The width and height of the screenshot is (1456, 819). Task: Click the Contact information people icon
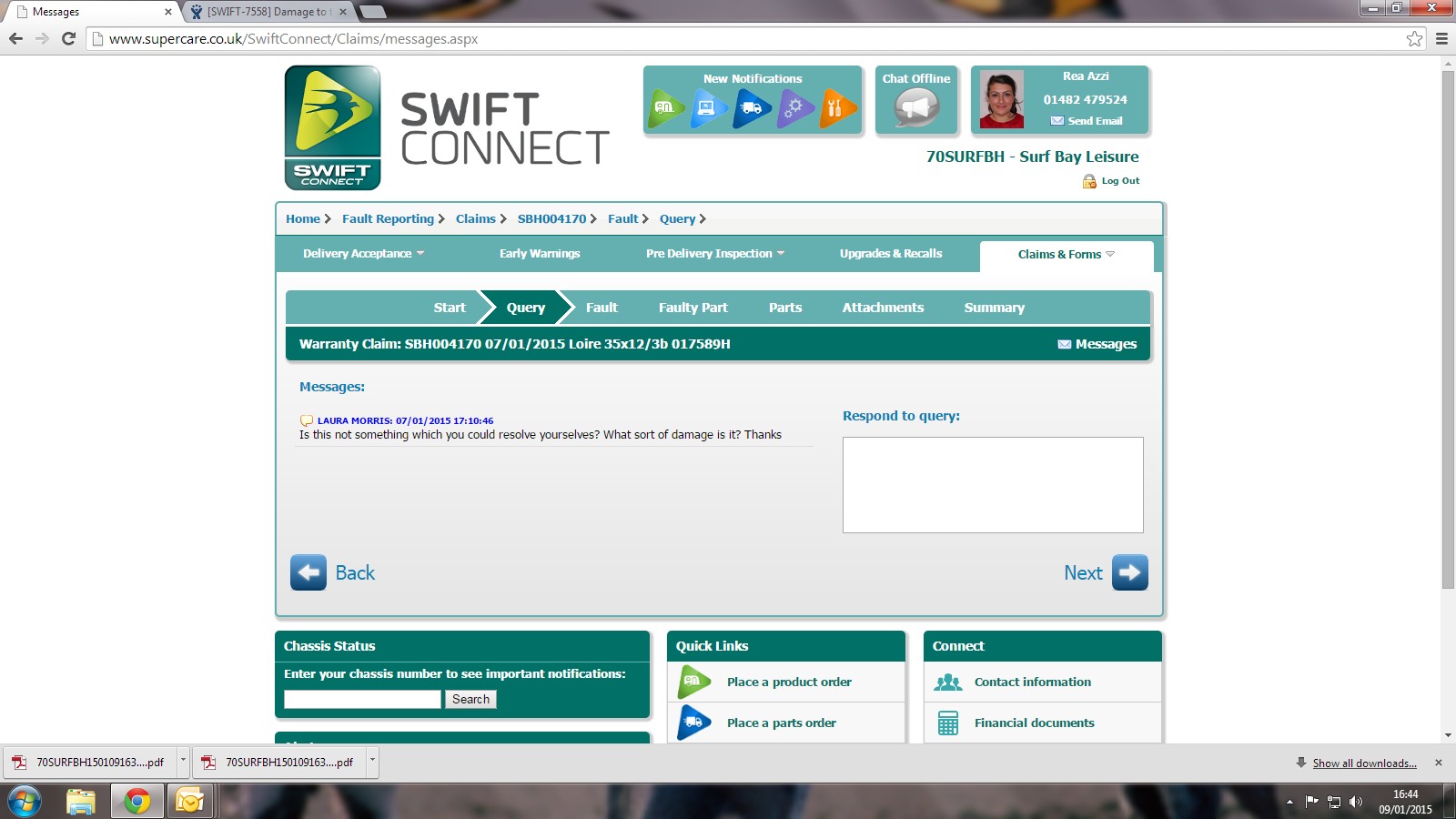(x=948, y=682)
